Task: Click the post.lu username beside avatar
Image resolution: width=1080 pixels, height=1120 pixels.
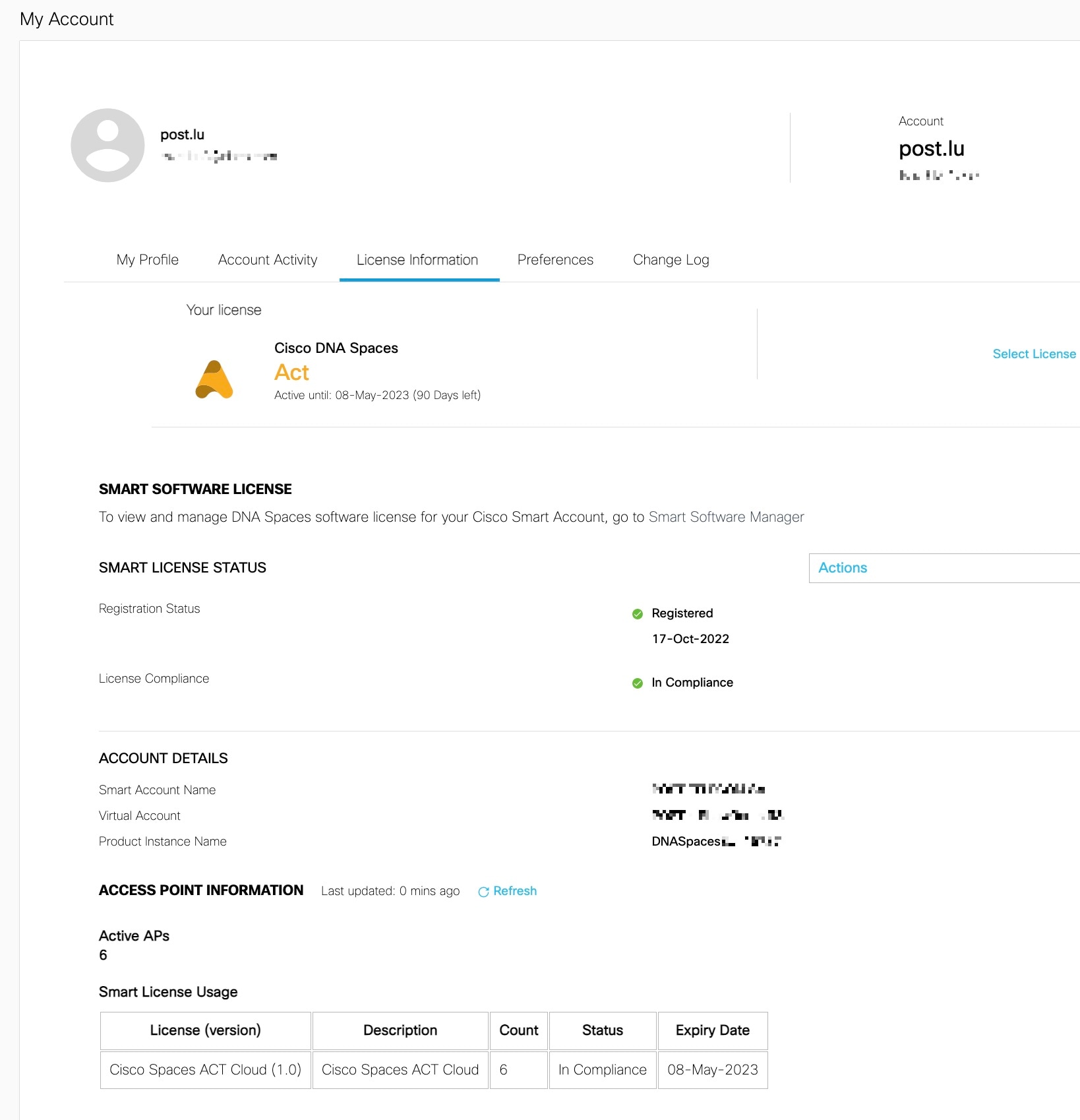Action: pyautogui.click(x=183, y=135)
